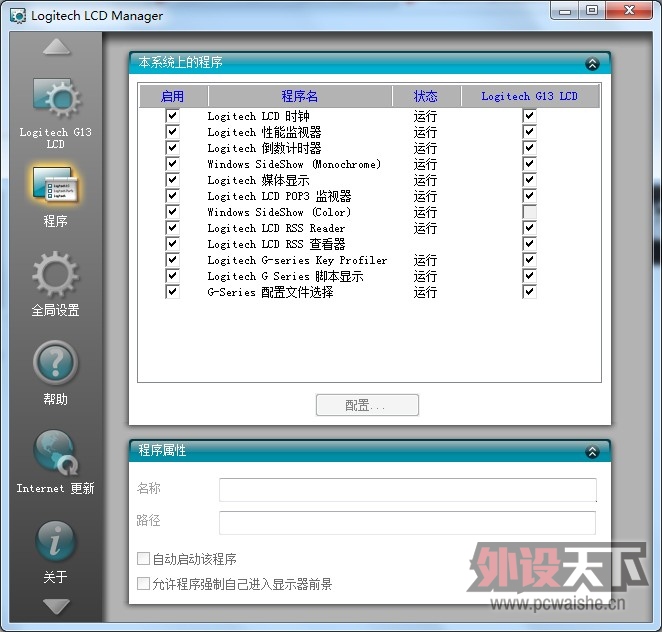
Task: Toggle G13 LCD checkbox for Logitech LCD 时钟
Action: [529, 116]
